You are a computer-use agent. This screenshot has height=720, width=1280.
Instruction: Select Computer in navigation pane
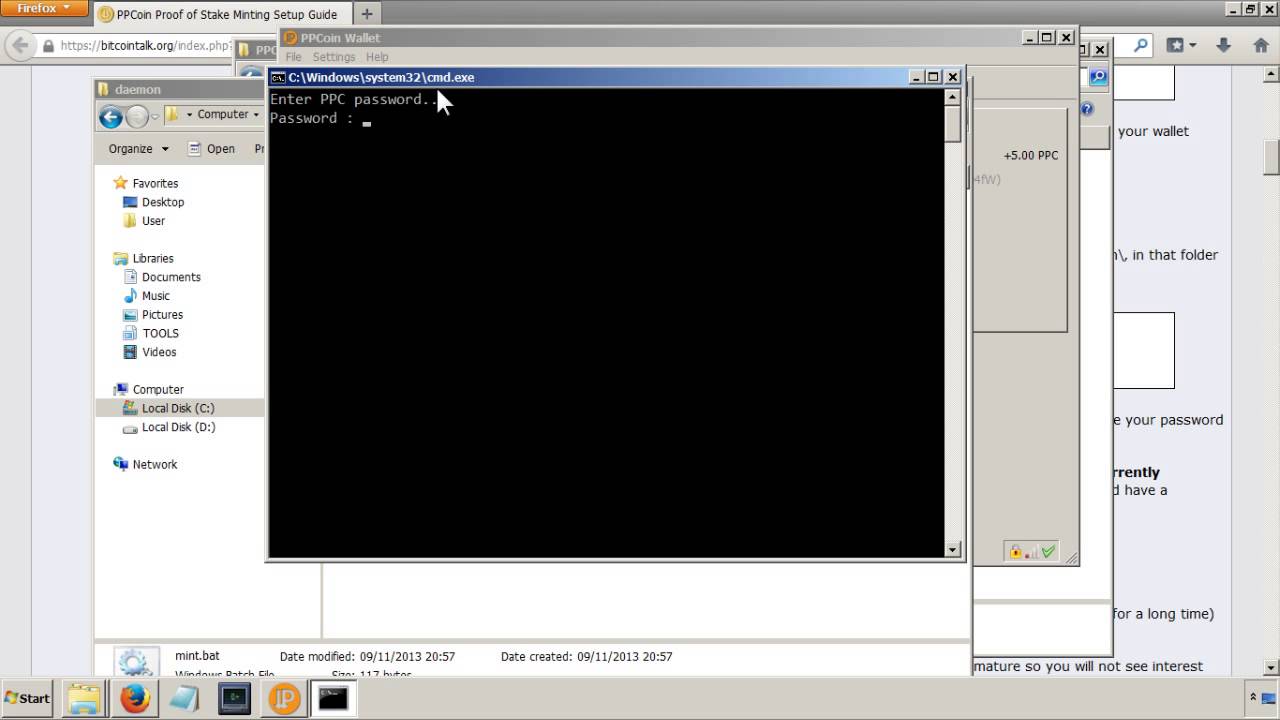point(158,390)
